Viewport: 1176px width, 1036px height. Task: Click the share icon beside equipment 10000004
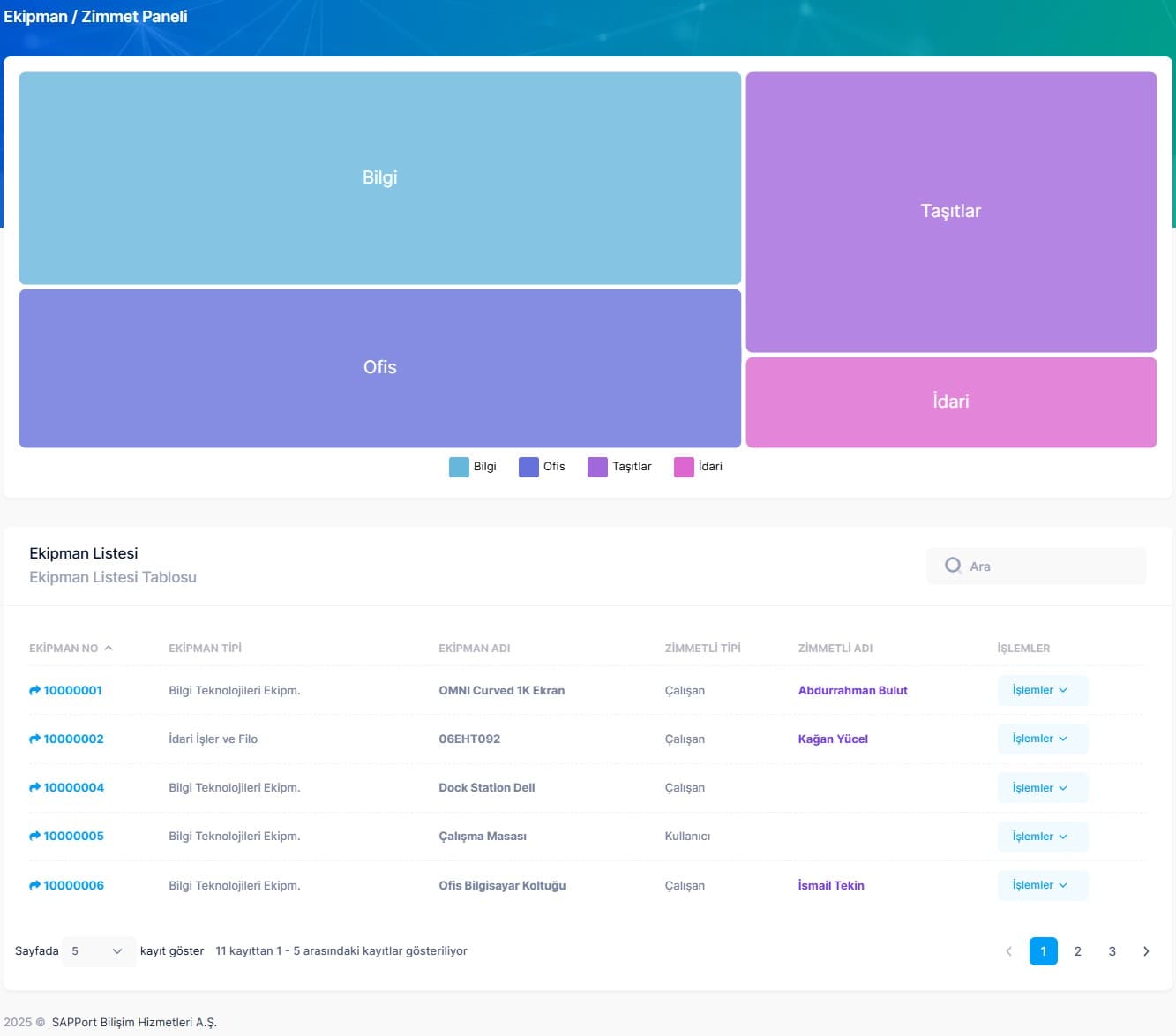coord(35,787)
